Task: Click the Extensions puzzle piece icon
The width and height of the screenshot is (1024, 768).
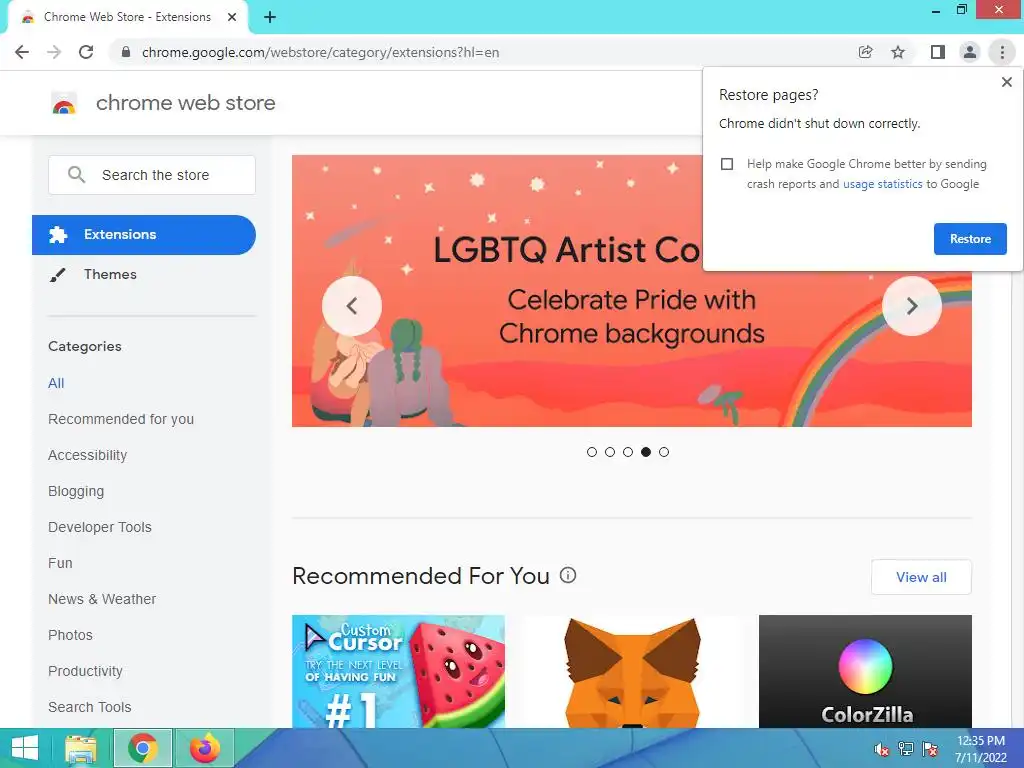Action: point(58,234)
